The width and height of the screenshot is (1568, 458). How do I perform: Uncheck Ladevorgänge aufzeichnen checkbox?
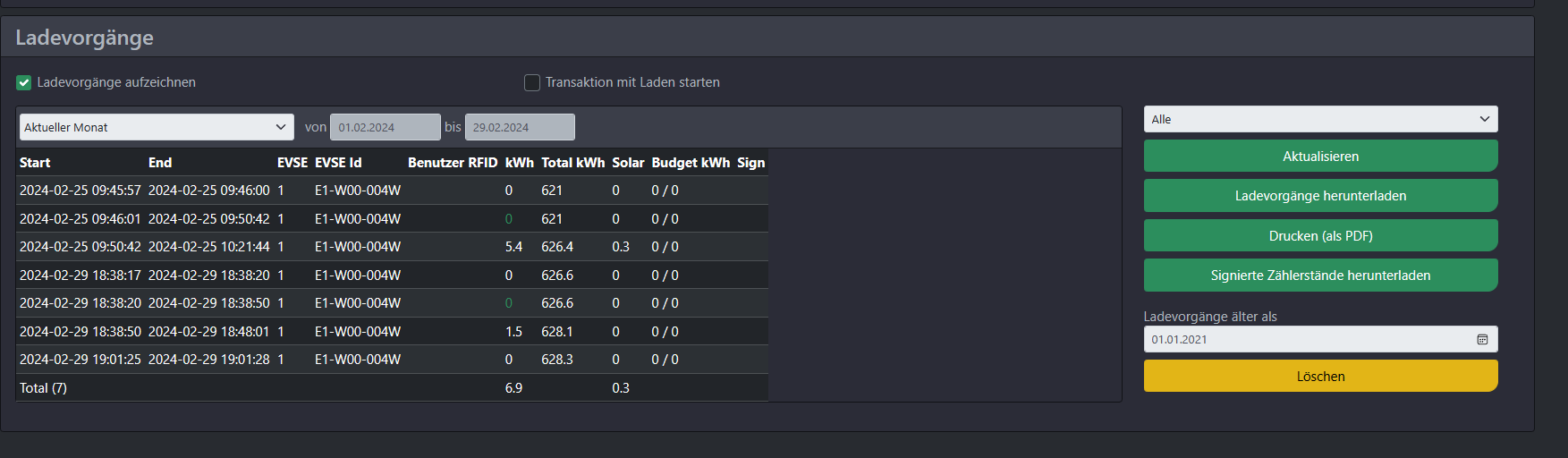click(x=24, y=82)
